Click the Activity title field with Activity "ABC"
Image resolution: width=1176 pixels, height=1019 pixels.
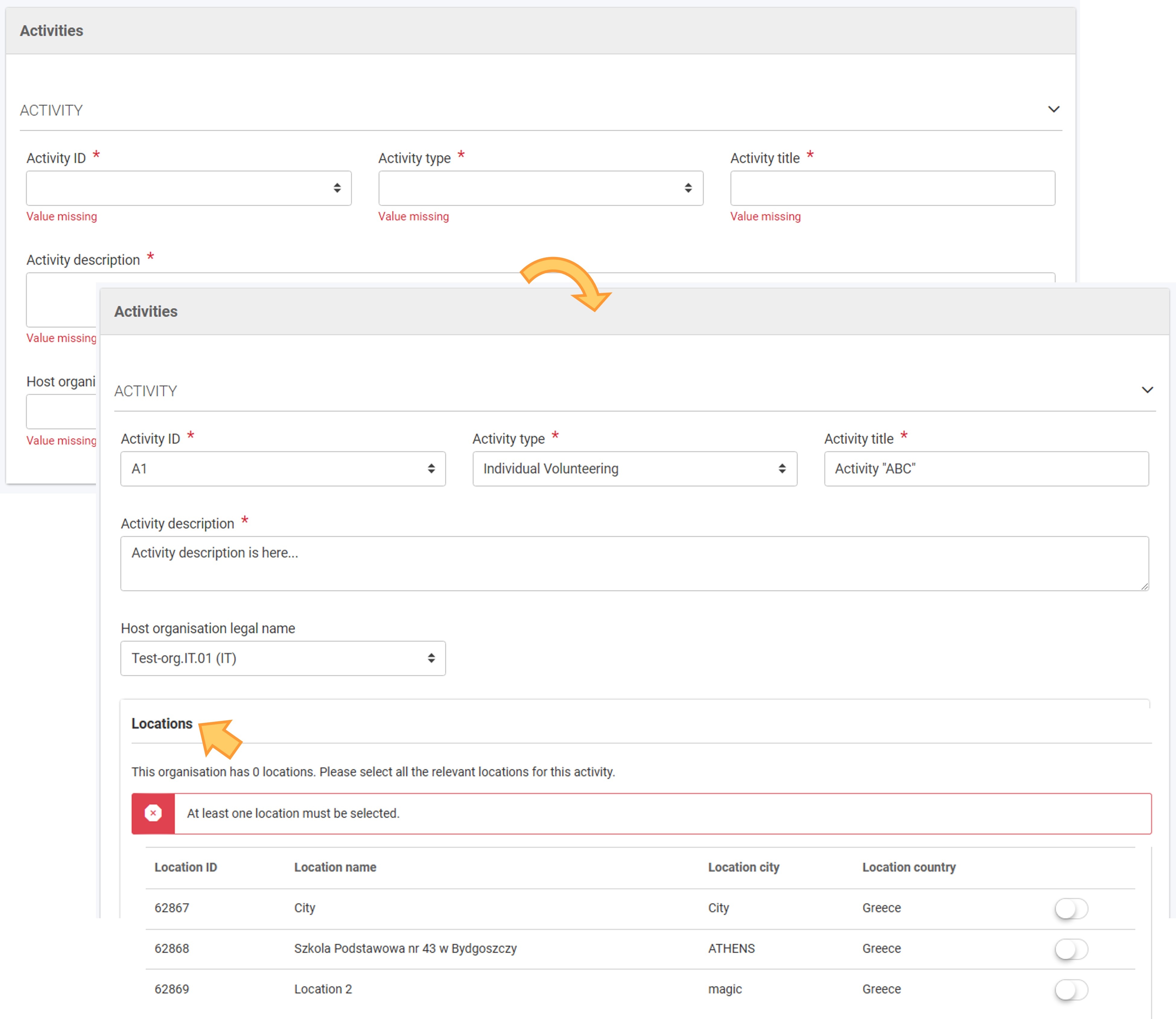pyautogui.click(x=986, y=468)
